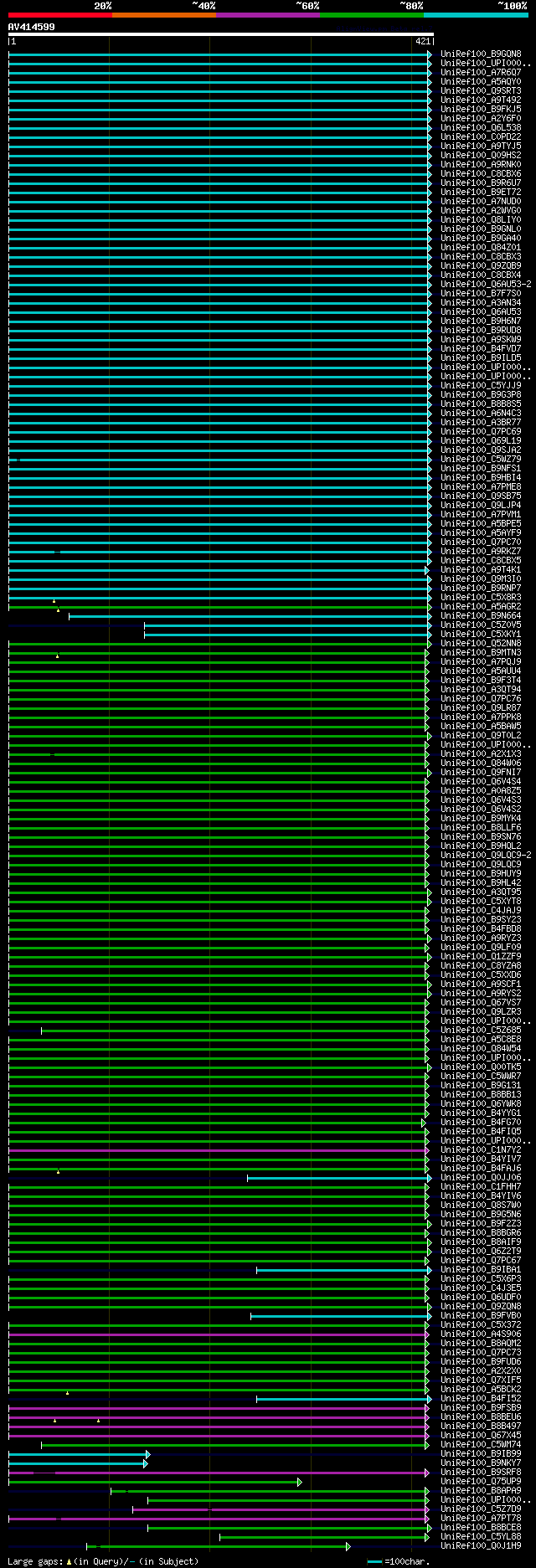Select hit label UniRef100_Q84Z01
Screen dimensions: 536x1568
tap(481, 248)
